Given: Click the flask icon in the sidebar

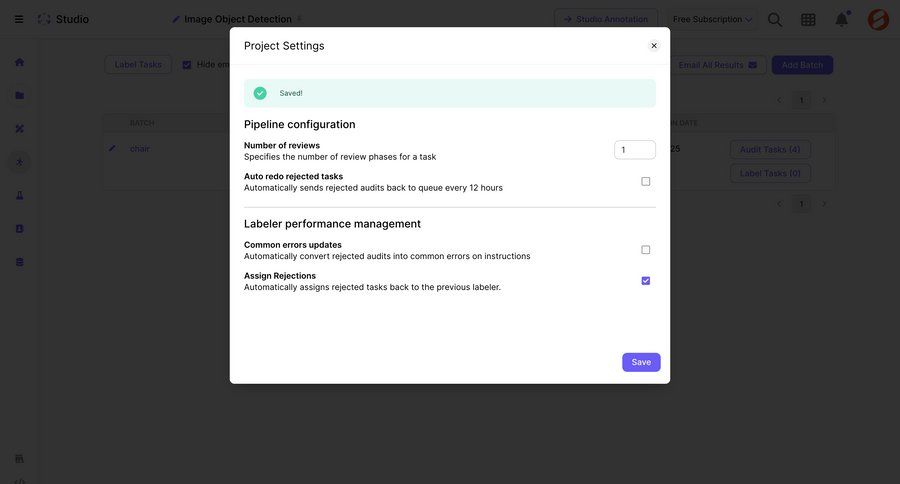Looking at the screenshot, I should pyautogui.click(x=19, y=195).
